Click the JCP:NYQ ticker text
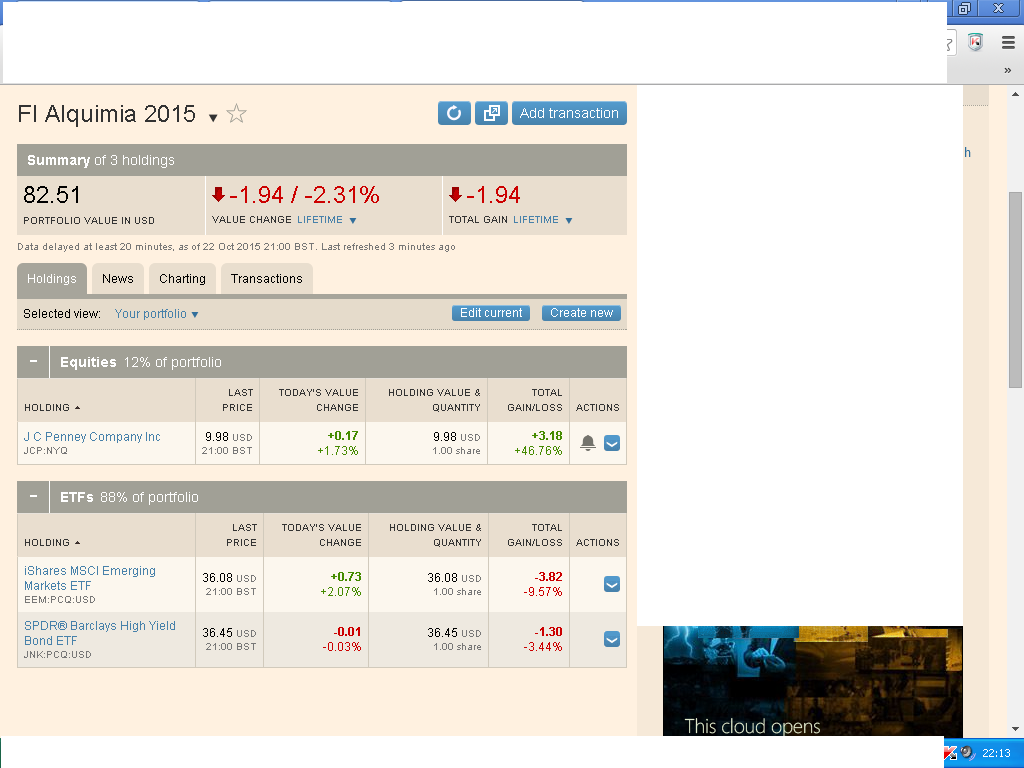This screenshot has height=768, width=1024. [46, 451]
